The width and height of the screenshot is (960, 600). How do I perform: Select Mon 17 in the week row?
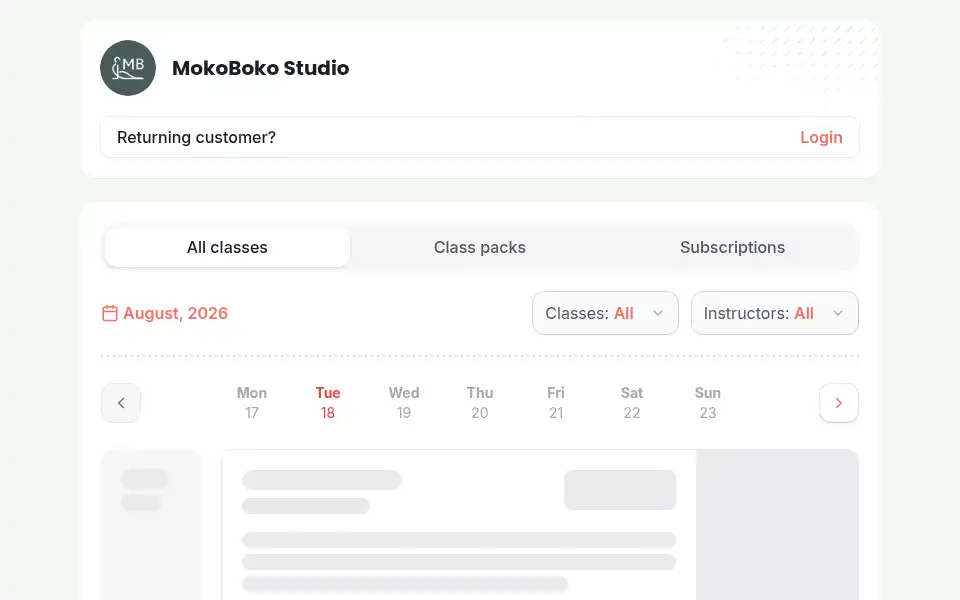252,402
